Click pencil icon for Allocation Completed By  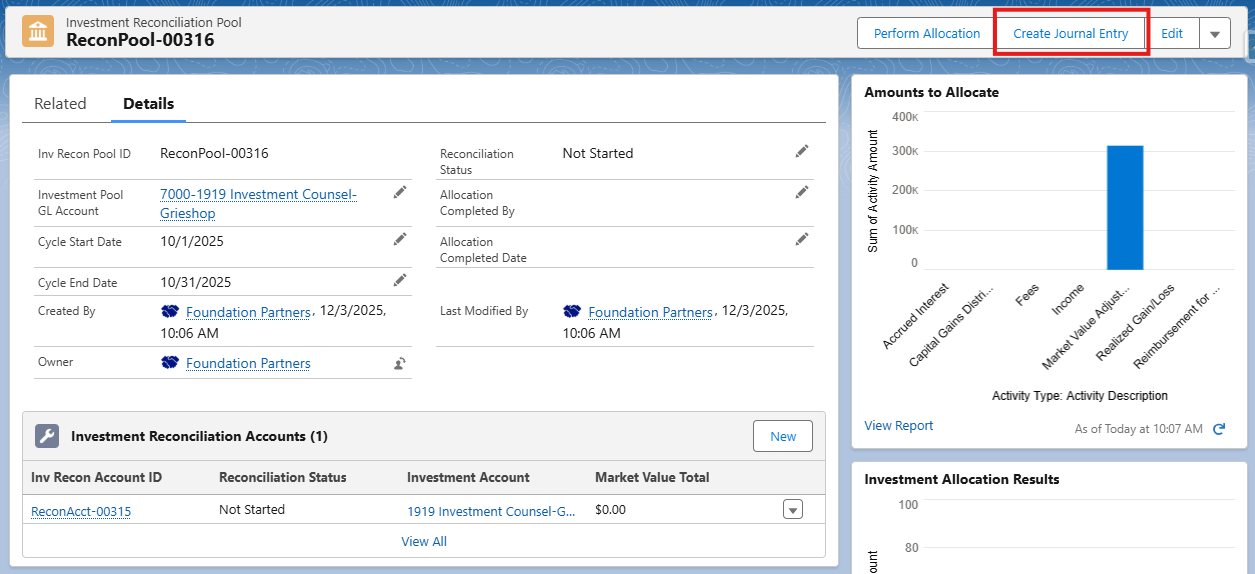pyautogui.click(x=801, y=192)
